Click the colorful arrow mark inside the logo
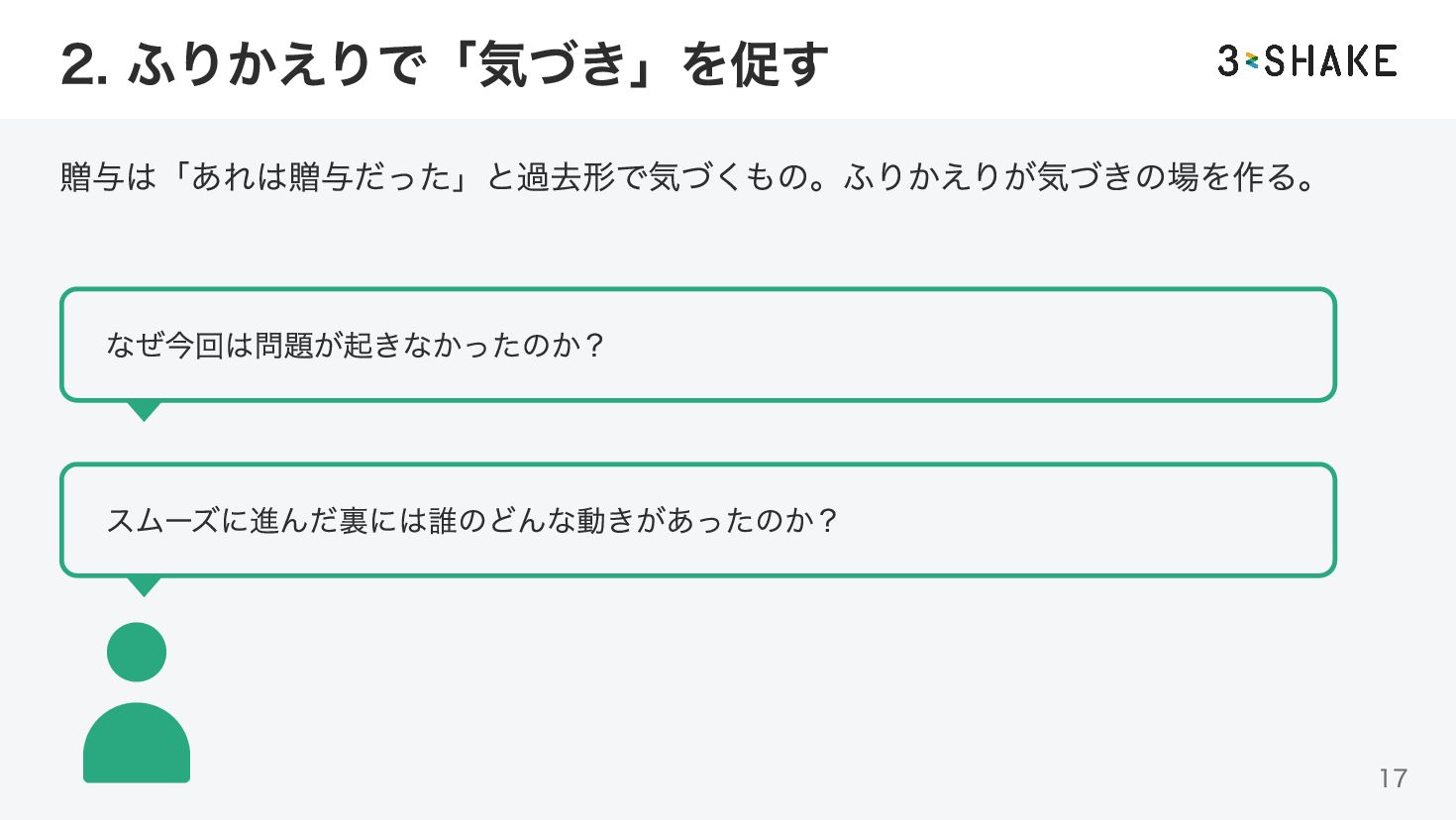This screenshot has width=1456, height=820. (x=1252, y=61)
